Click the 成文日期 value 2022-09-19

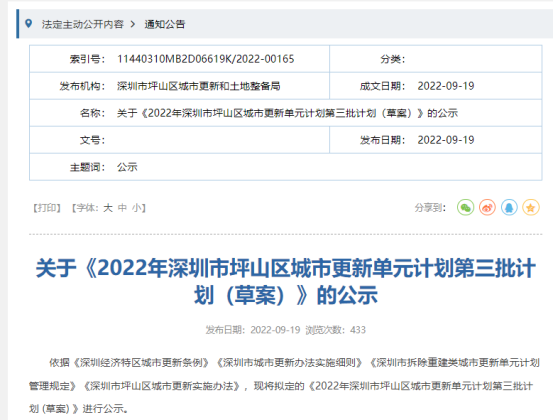pos(446,86)
